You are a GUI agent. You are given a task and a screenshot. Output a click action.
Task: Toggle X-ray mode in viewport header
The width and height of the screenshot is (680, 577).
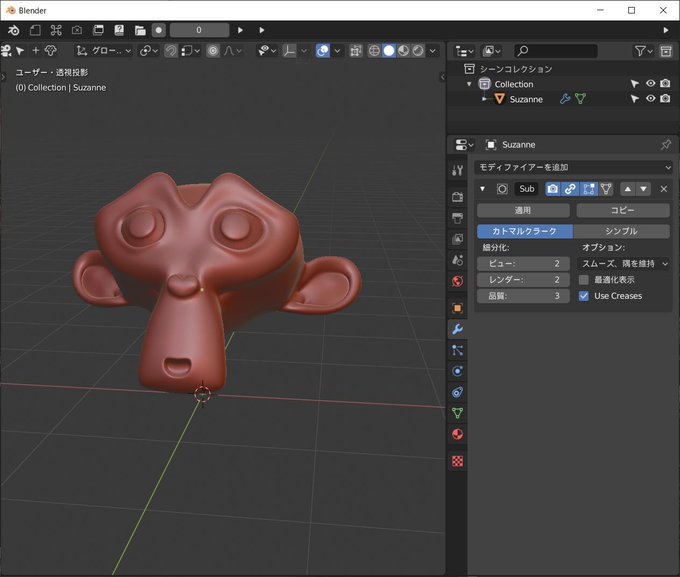pos(356,51)
